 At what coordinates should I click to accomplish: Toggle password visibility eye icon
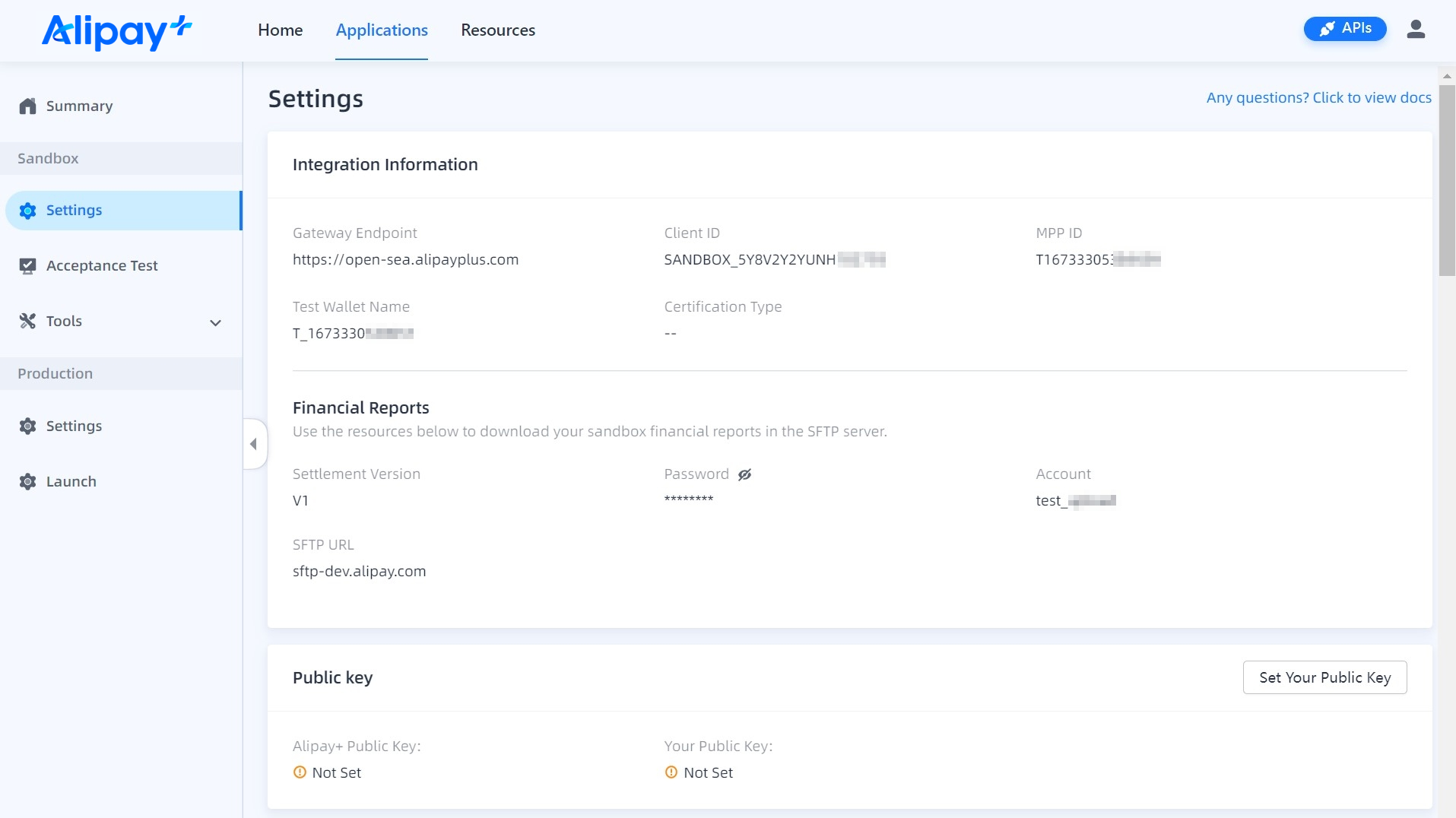(744, 474)
